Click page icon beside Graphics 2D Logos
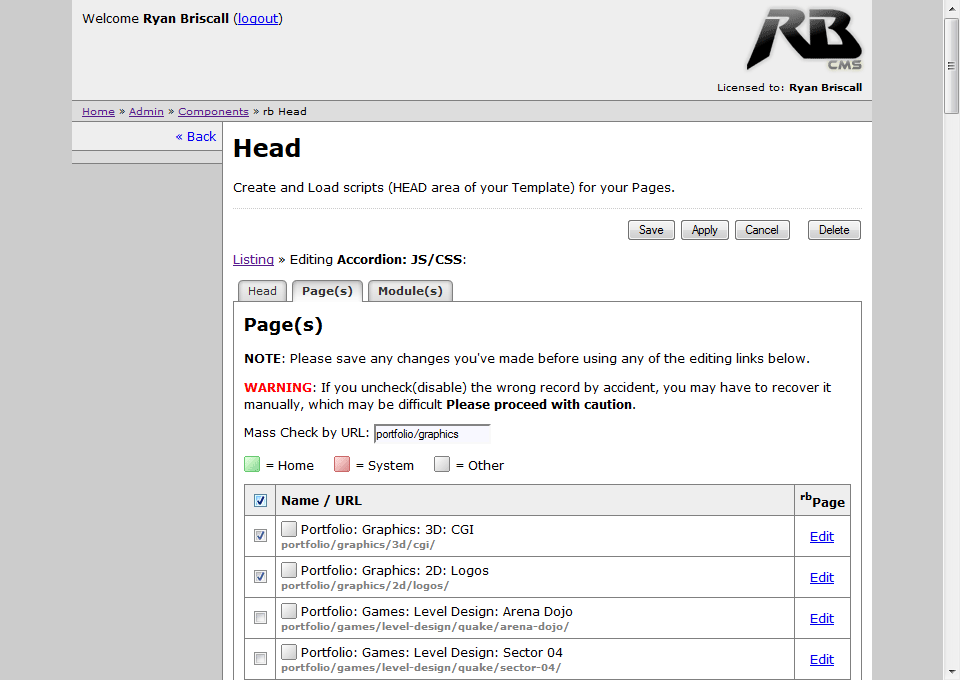This screenshot has height=680, width=960. [289, 569]
